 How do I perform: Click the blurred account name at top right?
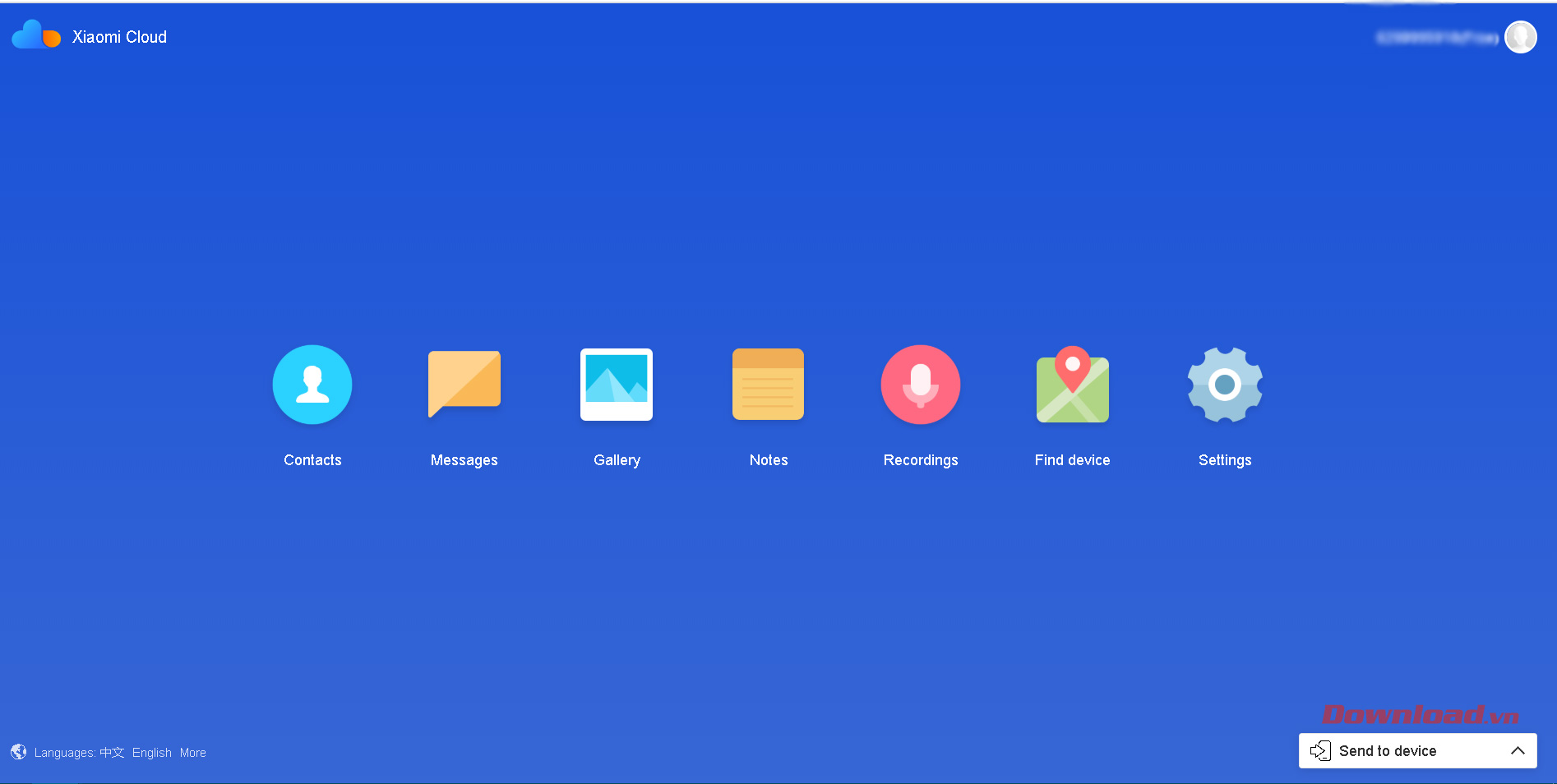pos(1437,38)
